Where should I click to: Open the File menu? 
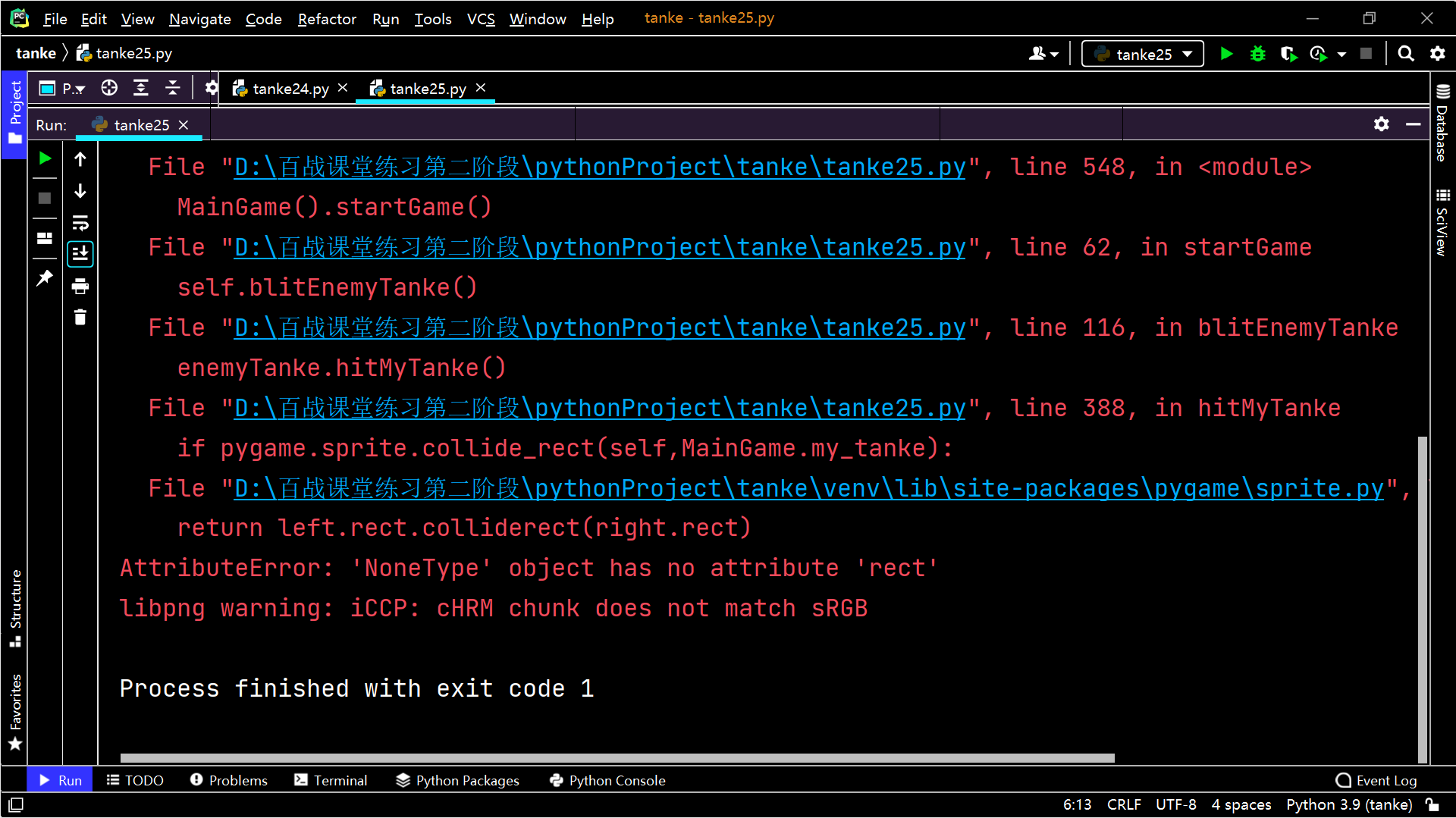[x=55, y=19]
